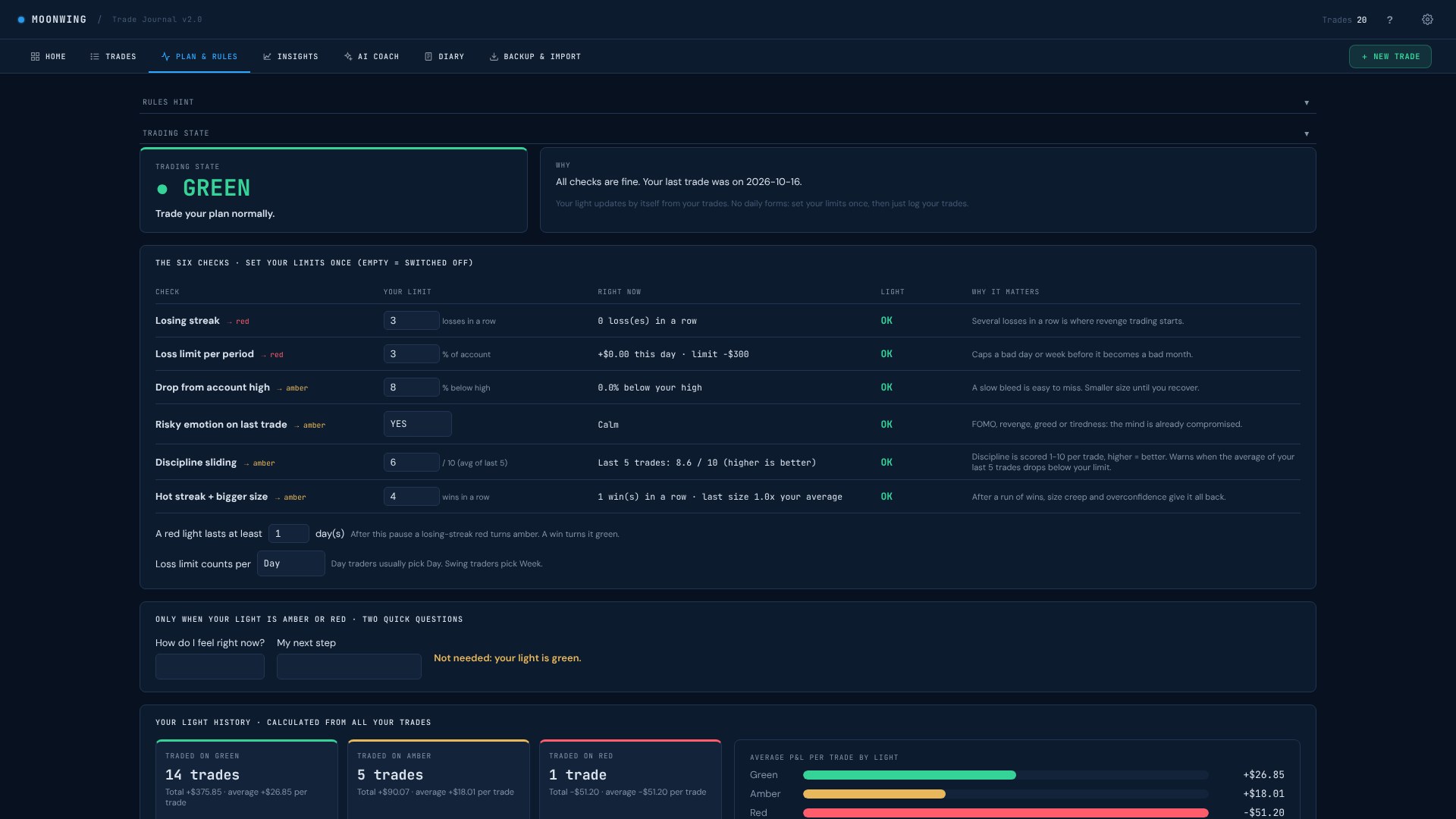Click the Plan & Rules pulse icon

coord(165,57)
